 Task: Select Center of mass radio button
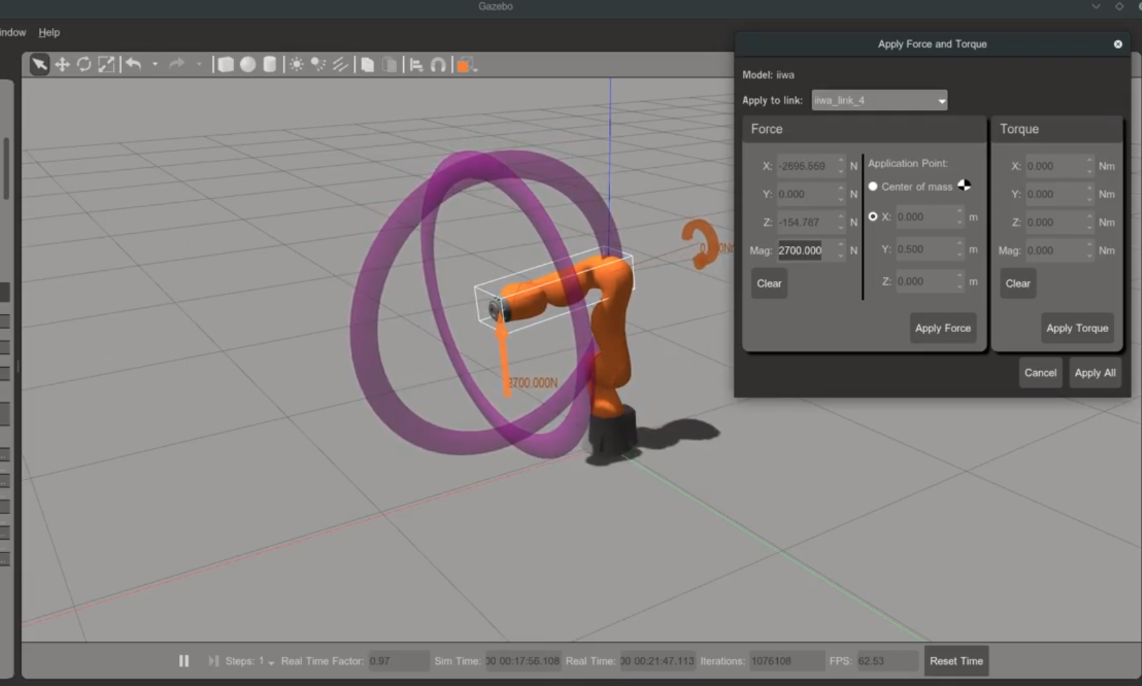873,187
